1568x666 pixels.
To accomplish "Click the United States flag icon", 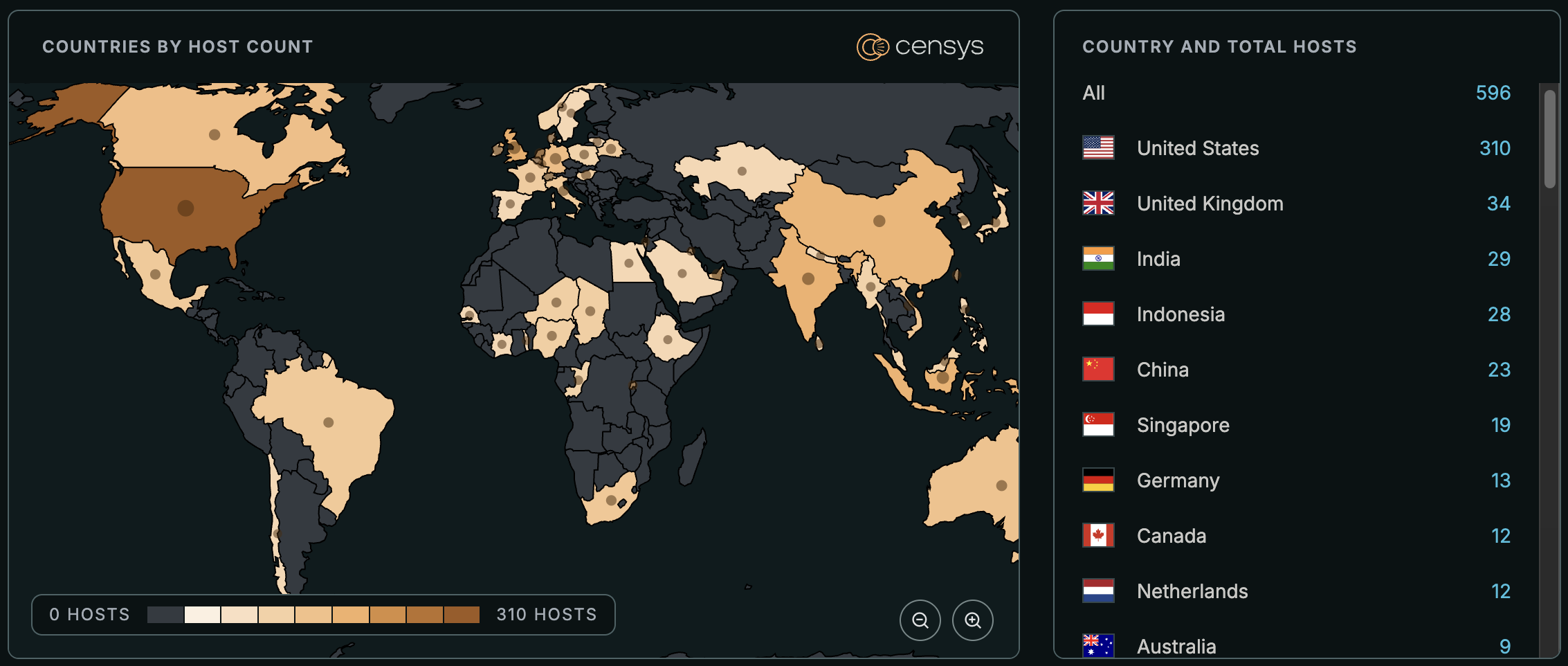I will tap(1098, 148).
